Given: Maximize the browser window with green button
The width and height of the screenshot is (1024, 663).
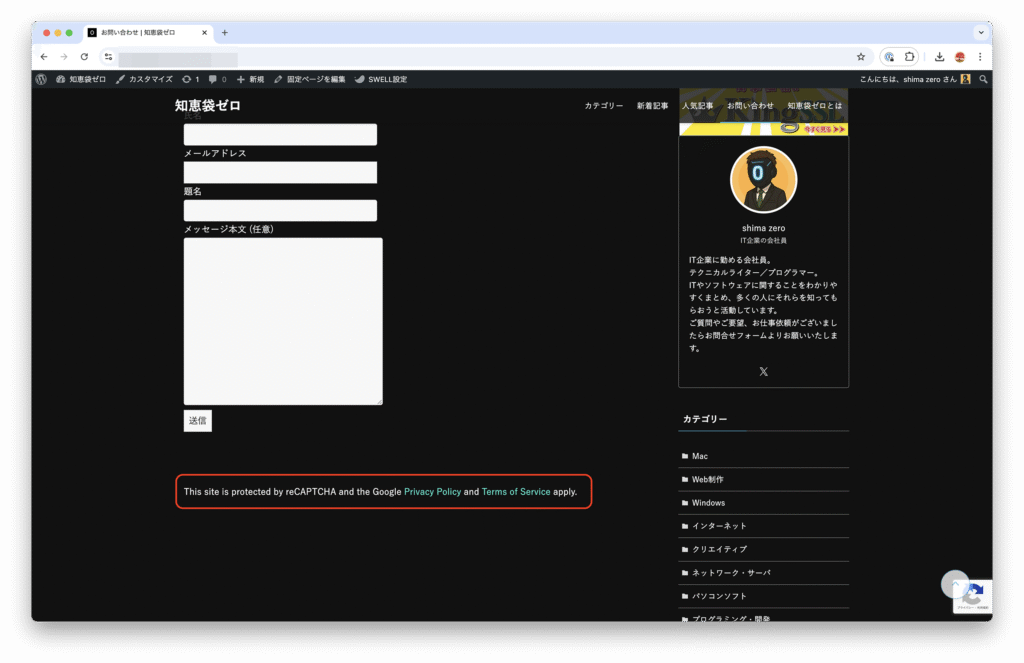Looking at the screenshot, I should (69, 33).
